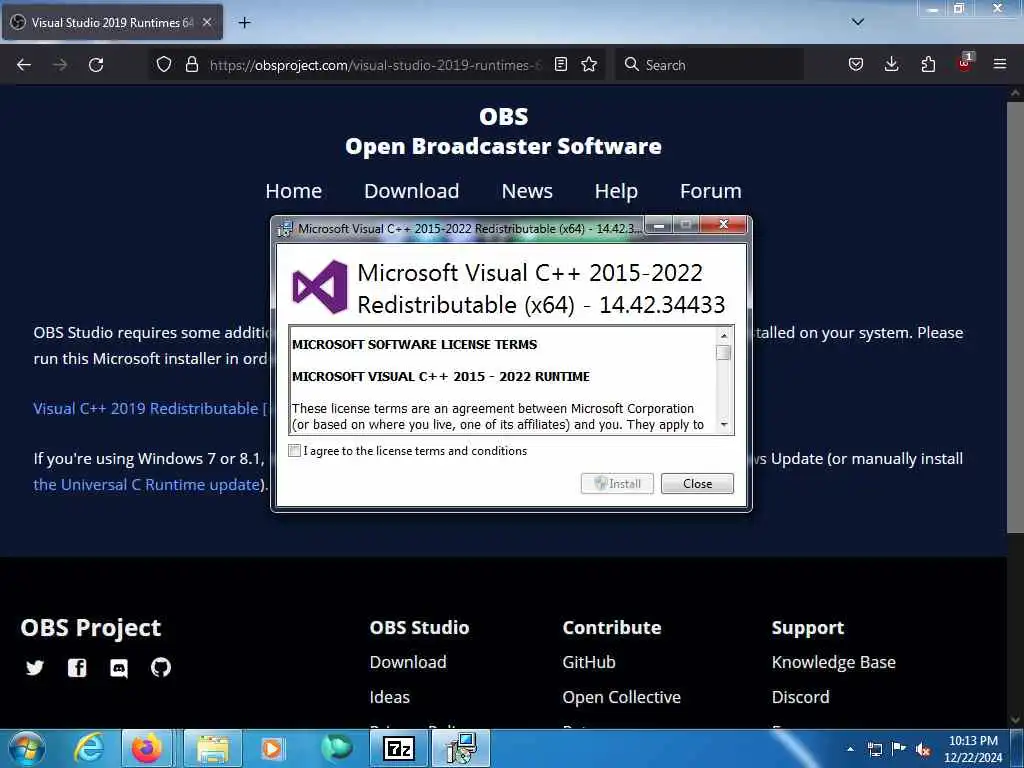Viewport: 1024px width, 768px height.
Task: Show hidden system tray icons arrow
Action: (x=850, y=749)
